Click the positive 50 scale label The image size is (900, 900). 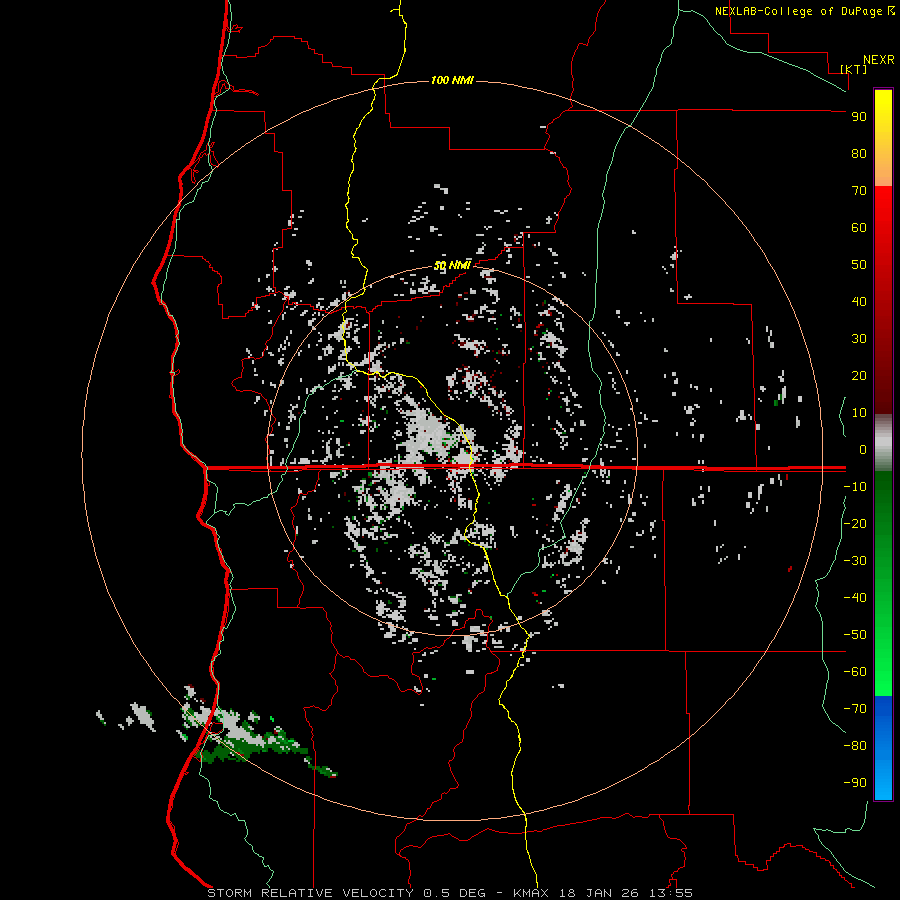pos(859,265)
